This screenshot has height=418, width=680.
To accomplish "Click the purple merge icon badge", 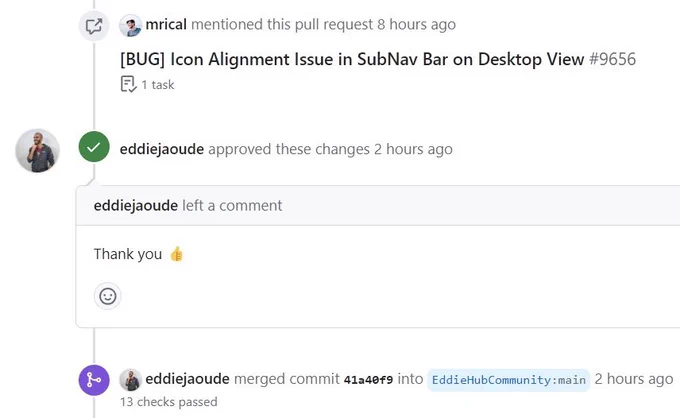I will pyautogui.click(x=94, y=380).
